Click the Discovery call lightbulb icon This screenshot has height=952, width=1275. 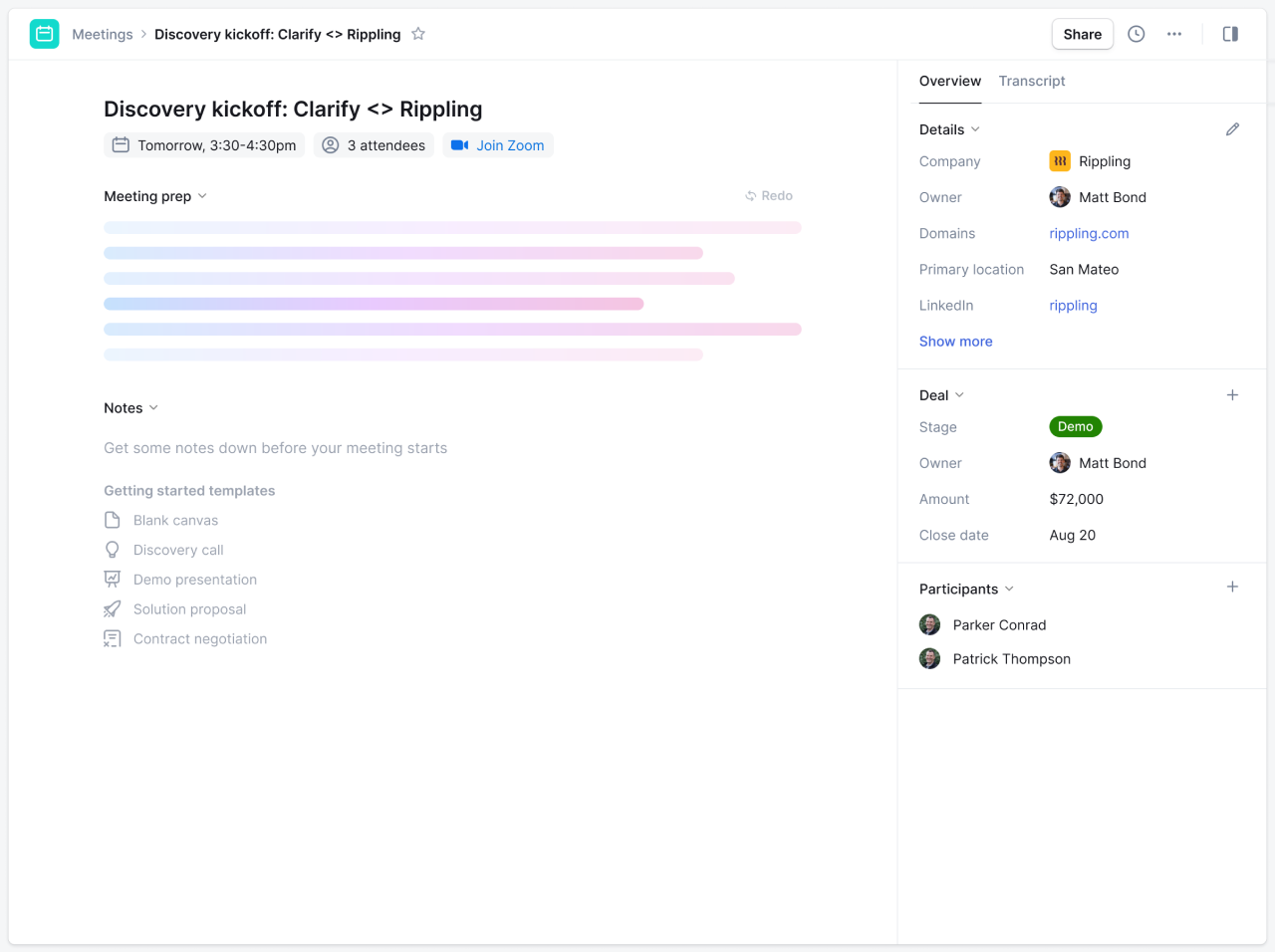[x=113, y=550]
